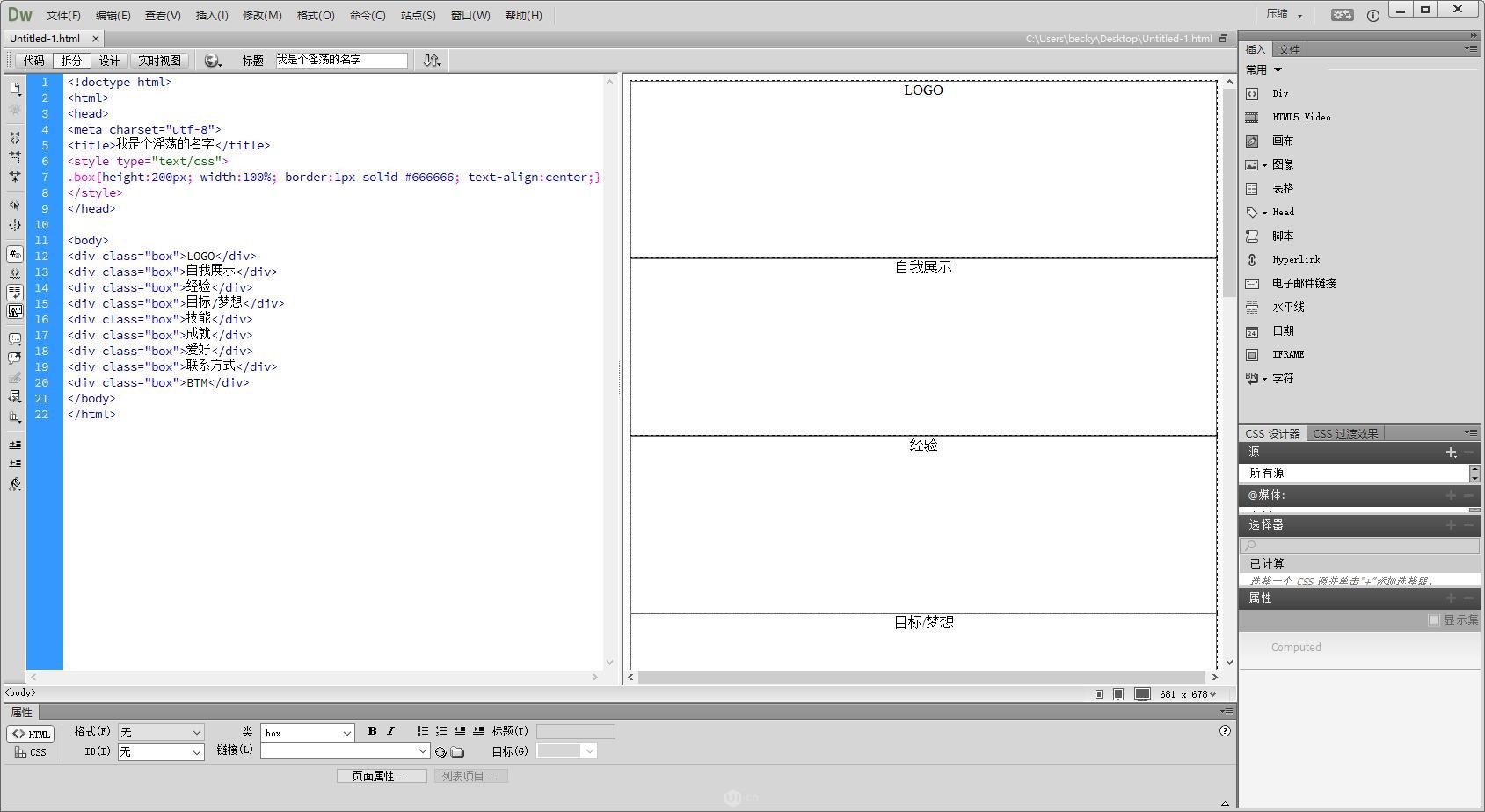1485x812 pixels.
Task: Balance braces icon in coding toolbar
Action: [x=15, y=224]
